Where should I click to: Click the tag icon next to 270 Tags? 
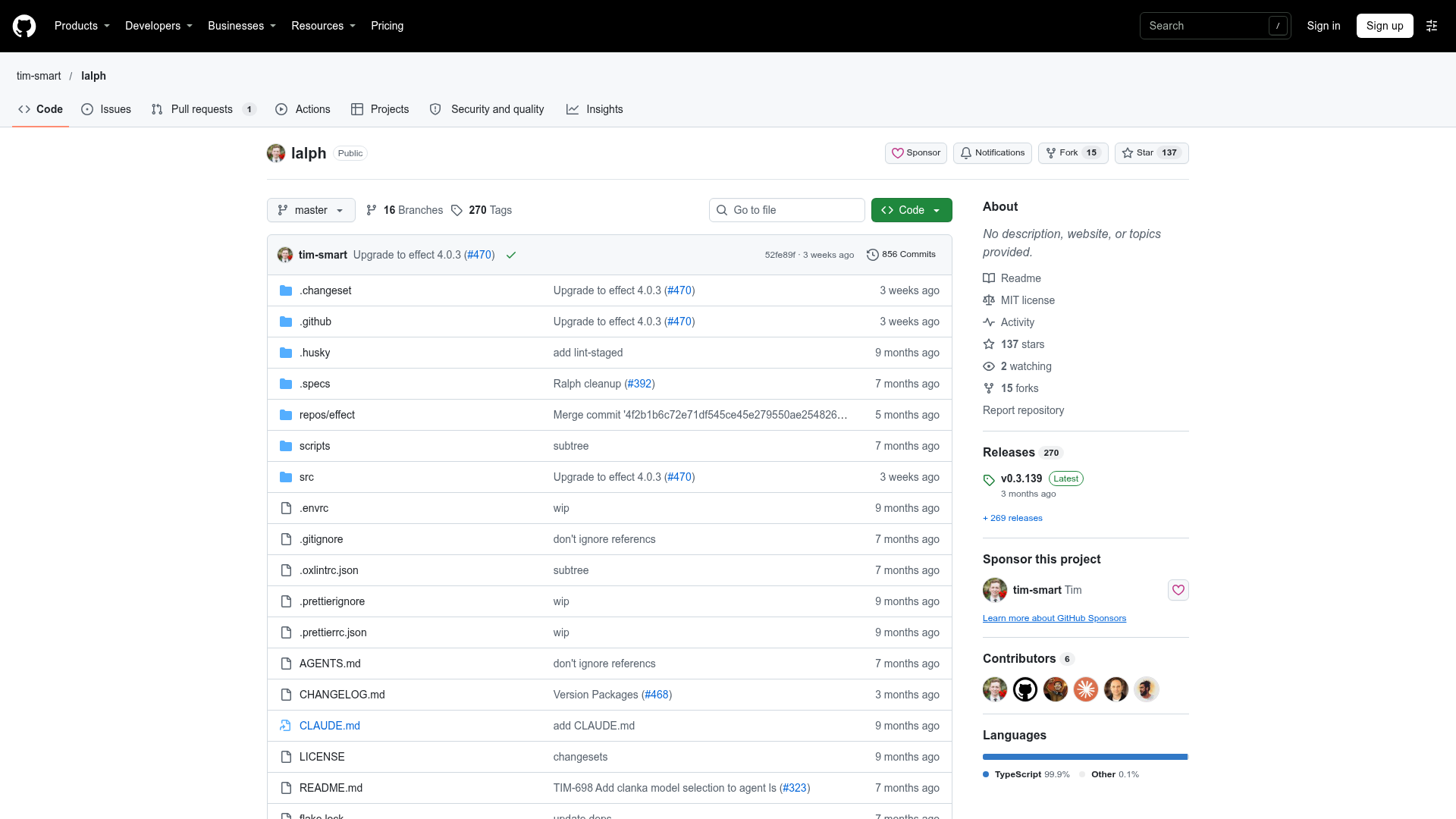point(457,210)
